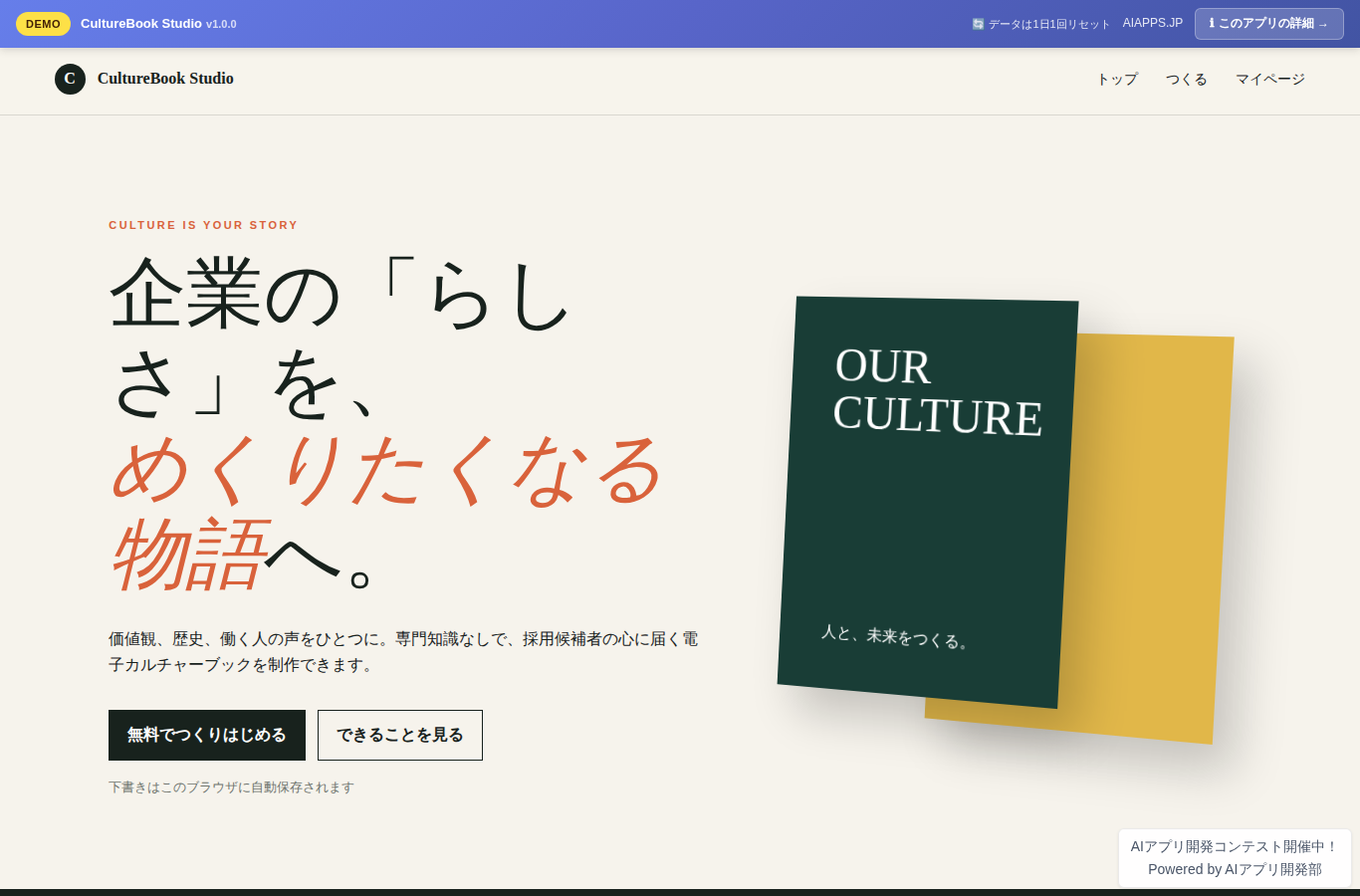This screenshot has height=896, width=1360.
Task: Click the yellow DEMO badge
Action: pos(43,24)
